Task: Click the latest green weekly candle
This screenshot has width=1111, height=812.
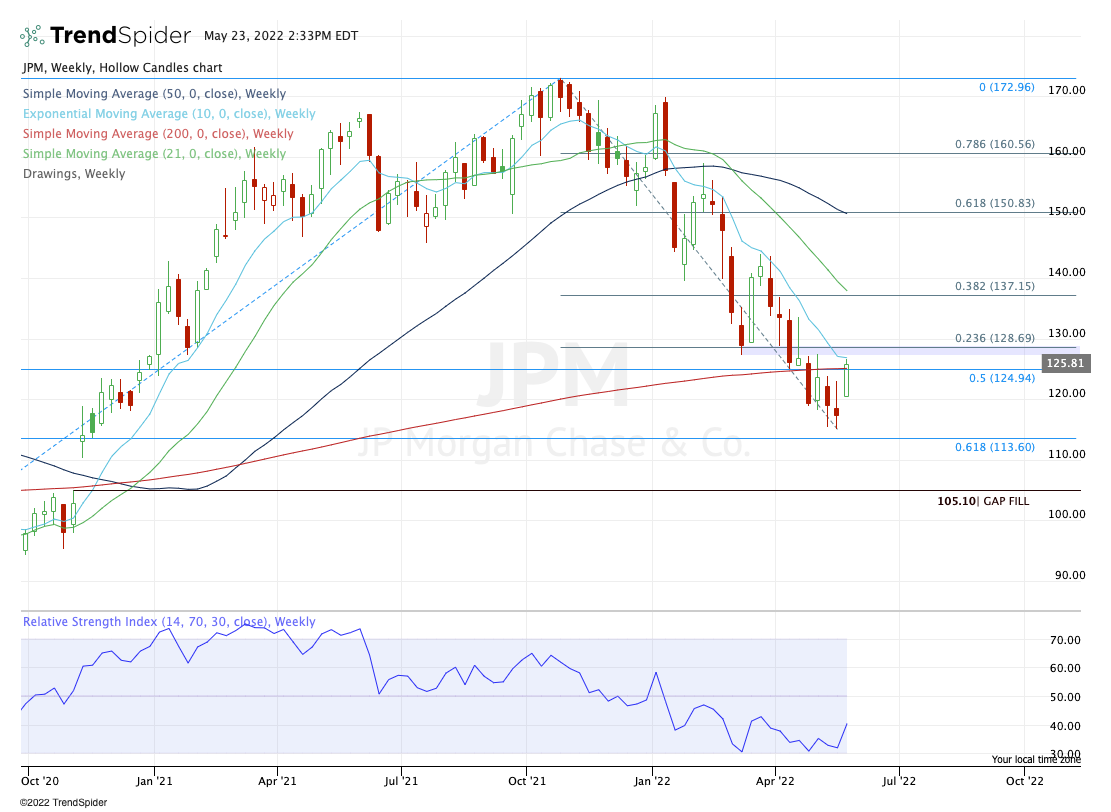Action: pyautogui.click(x=846, y=380)
